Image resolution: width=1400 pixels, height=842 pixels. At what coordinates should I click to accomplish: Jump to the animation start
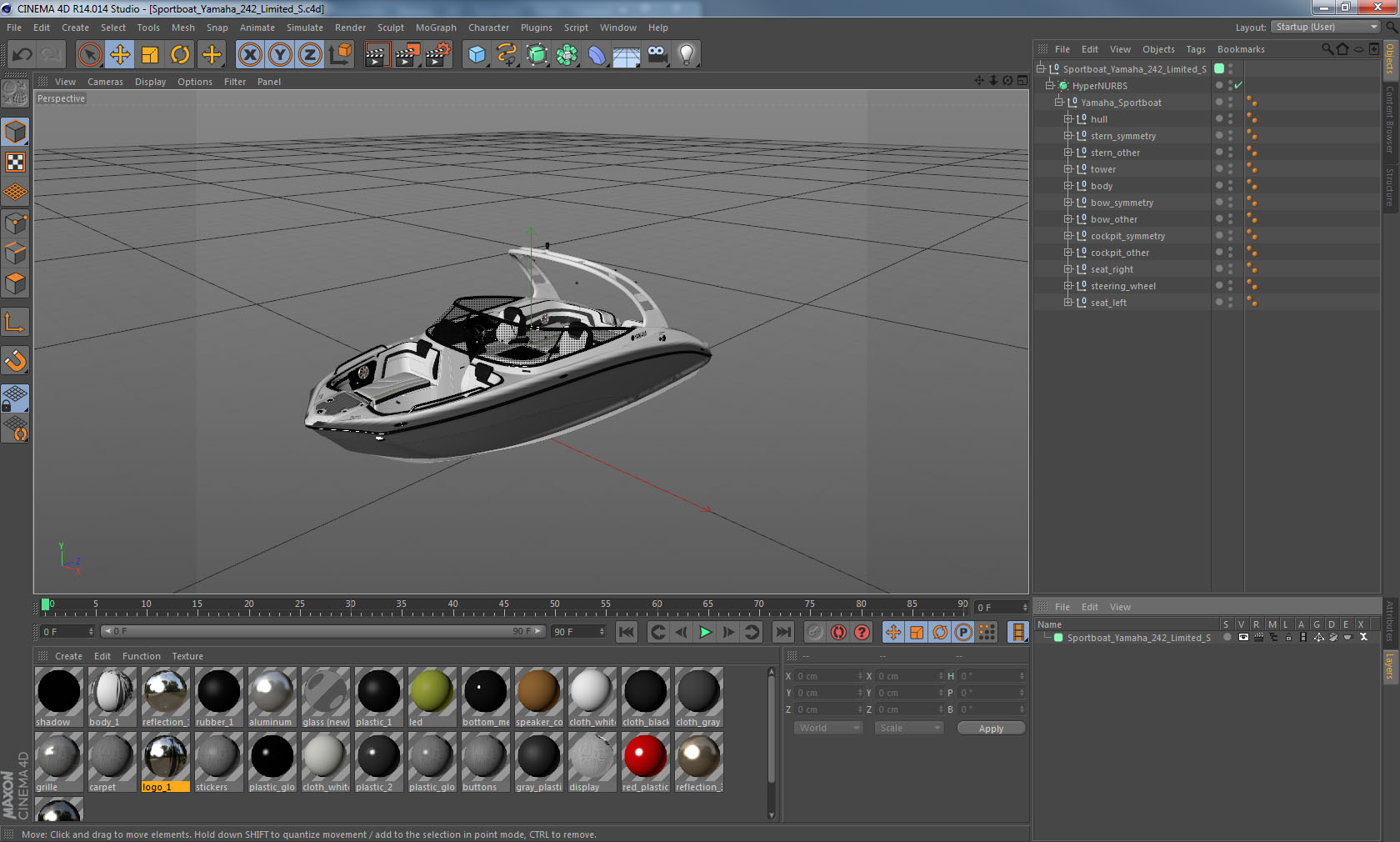coord(627,632)
